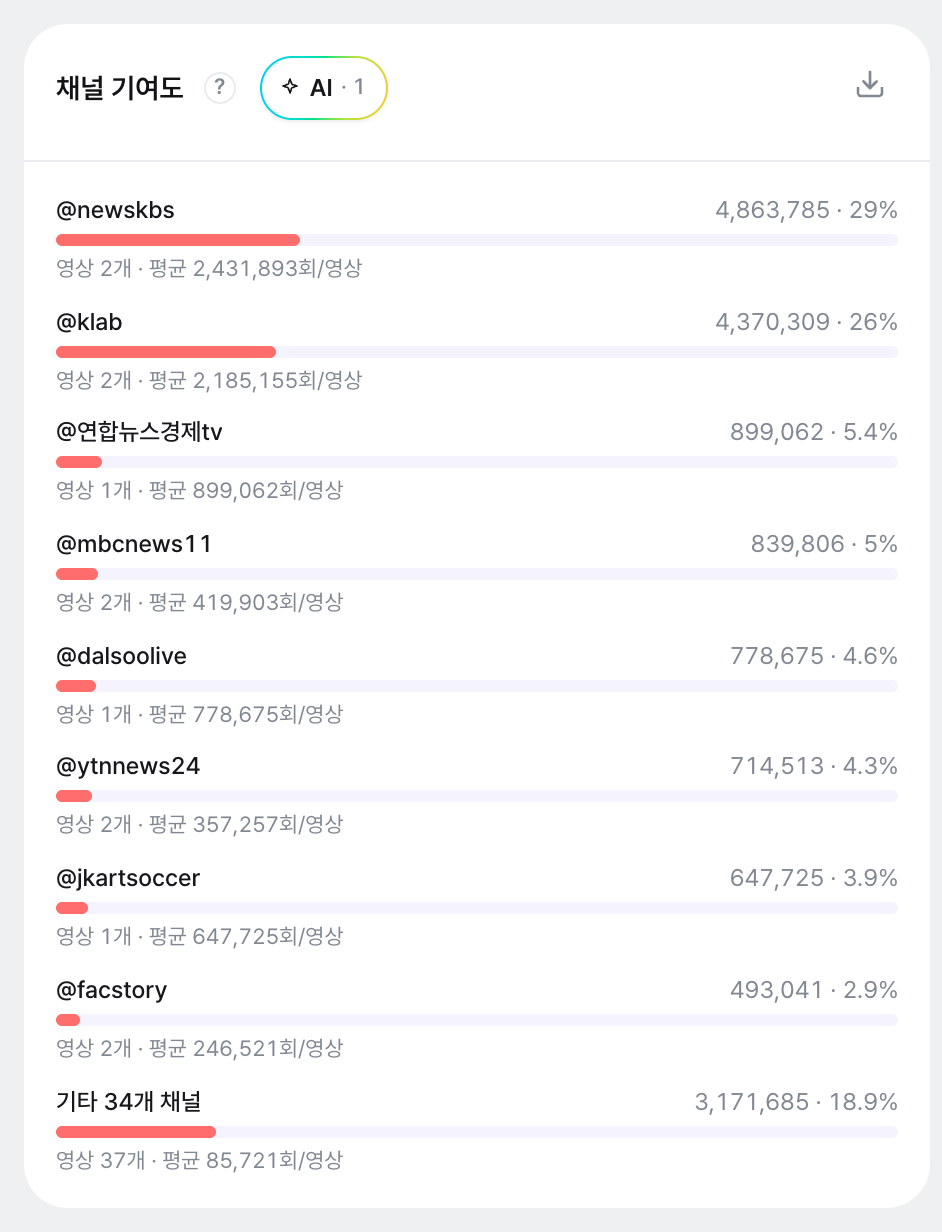Click the 3,171,685 · 18.9% value
The height and width of the screenshot is (1232, 942).
[x=796, y=1102]
